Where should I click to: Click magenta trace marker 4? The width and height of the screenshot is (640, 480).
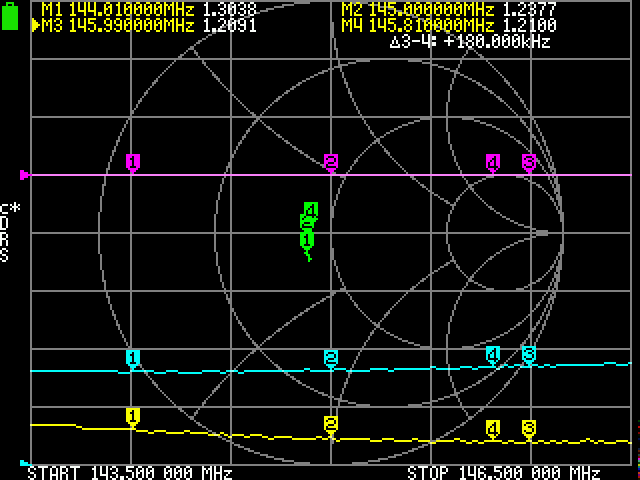[492, 162]
